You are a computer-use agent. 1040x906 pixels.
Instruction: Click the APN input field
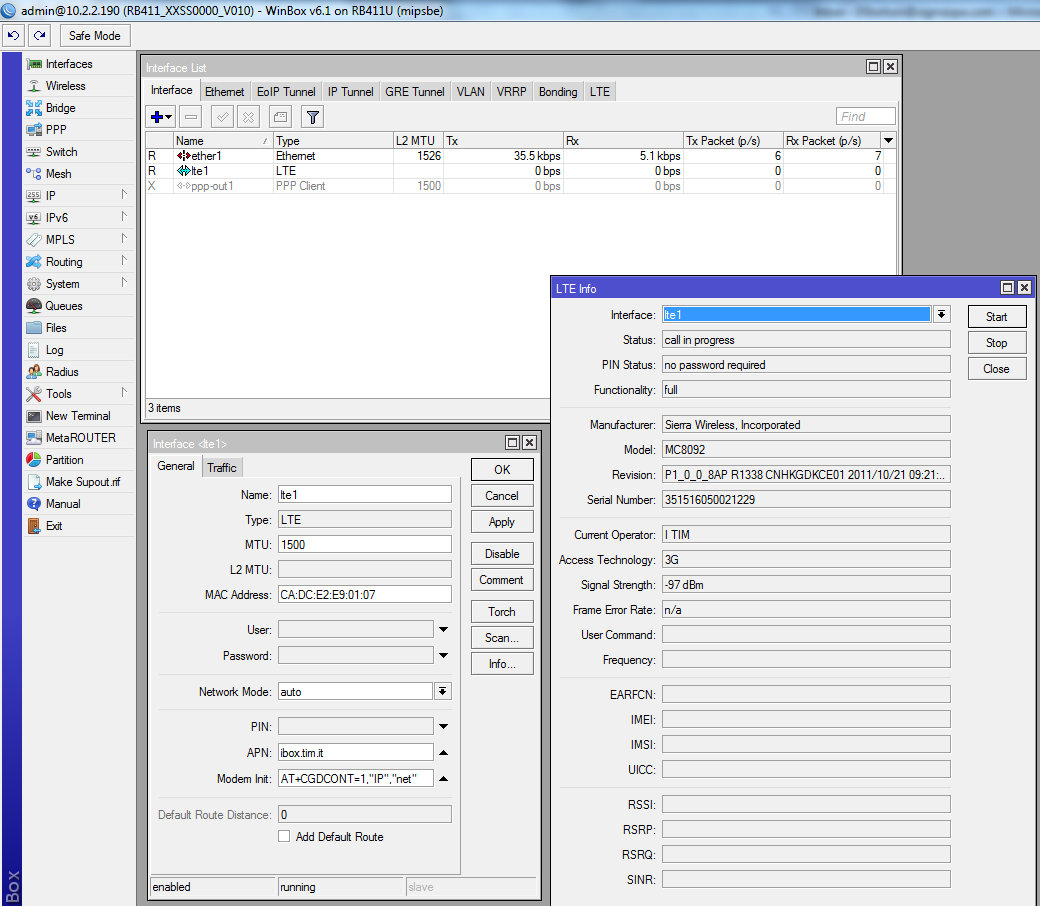(x=356, y=752)
